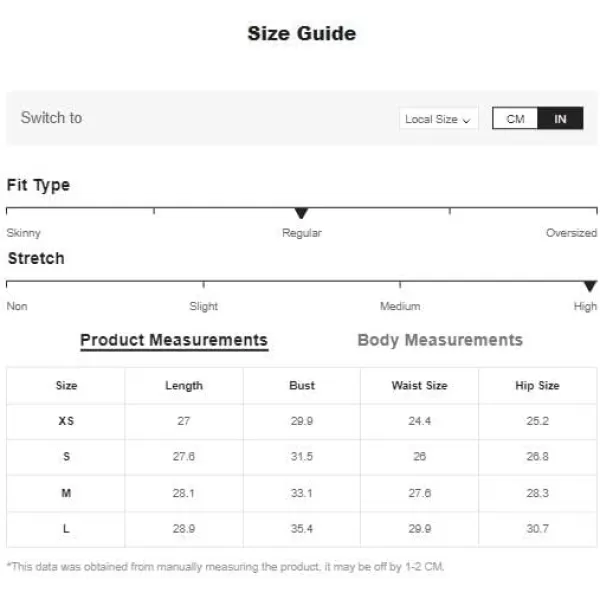Switch units to CM

pyautogui.click(x=515, y=119)
